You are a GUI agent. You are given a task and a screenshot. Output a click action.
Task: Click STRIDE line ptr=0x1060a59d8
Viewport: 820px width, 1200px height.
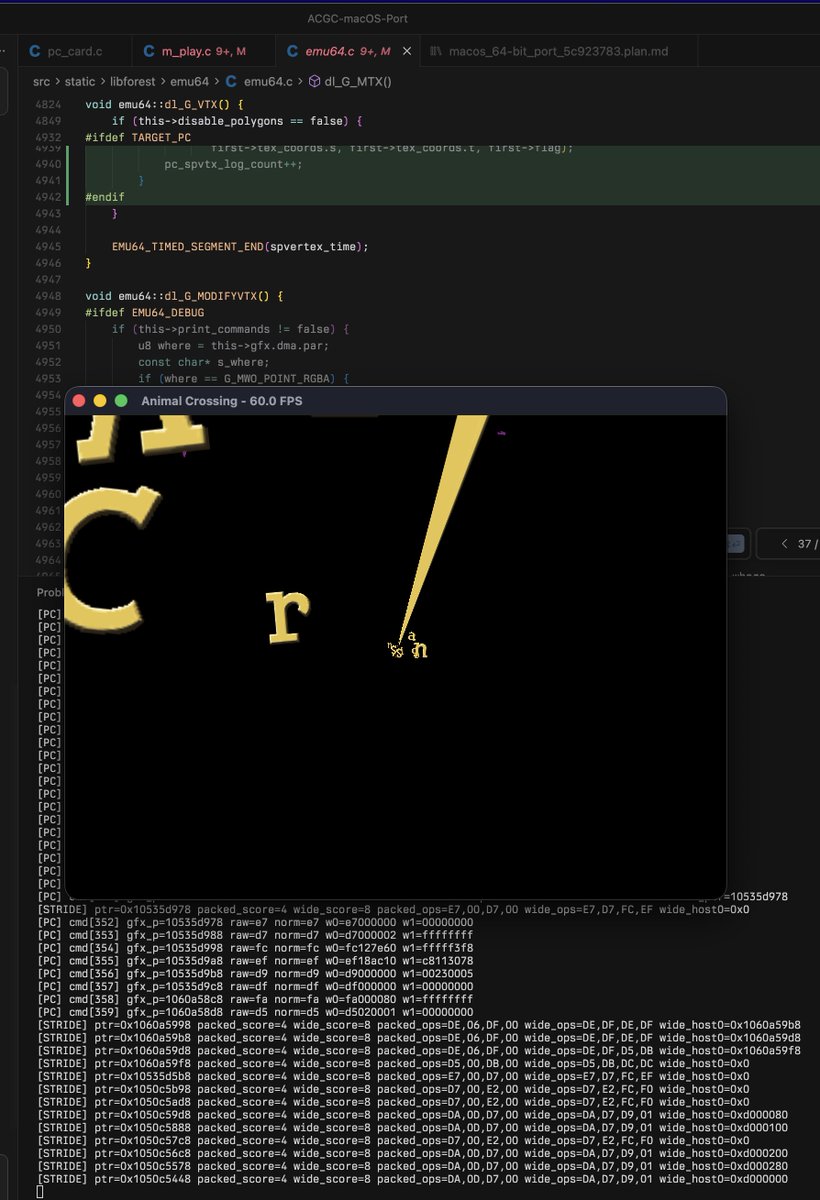[x=418, y=1051]
